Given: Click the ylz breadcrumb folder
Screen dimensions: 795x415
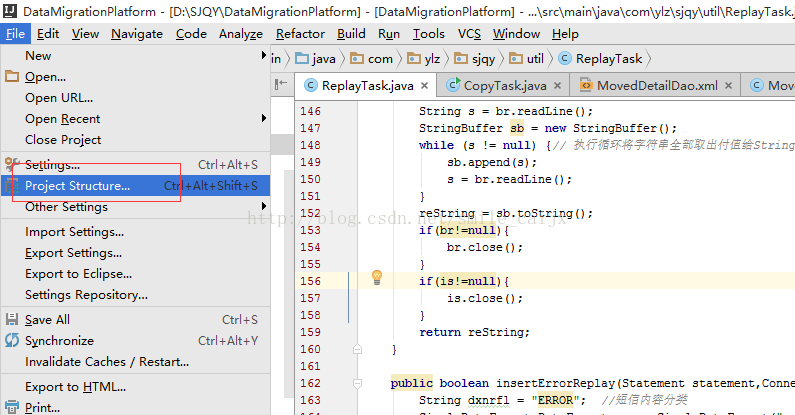Looking at the screenshot, I should pyautogui.click(x=423, y=59).
